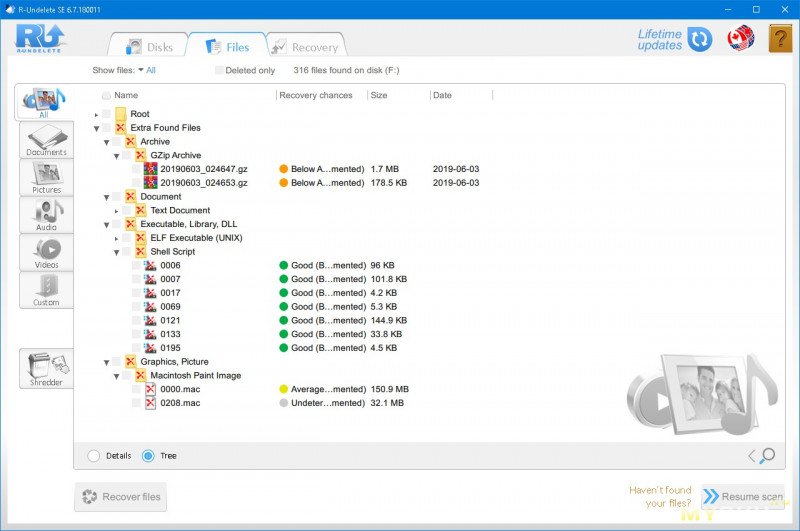Select the Audio filter icon
The width and height of the screenshot is (800, 531).
tap(46, 215)
